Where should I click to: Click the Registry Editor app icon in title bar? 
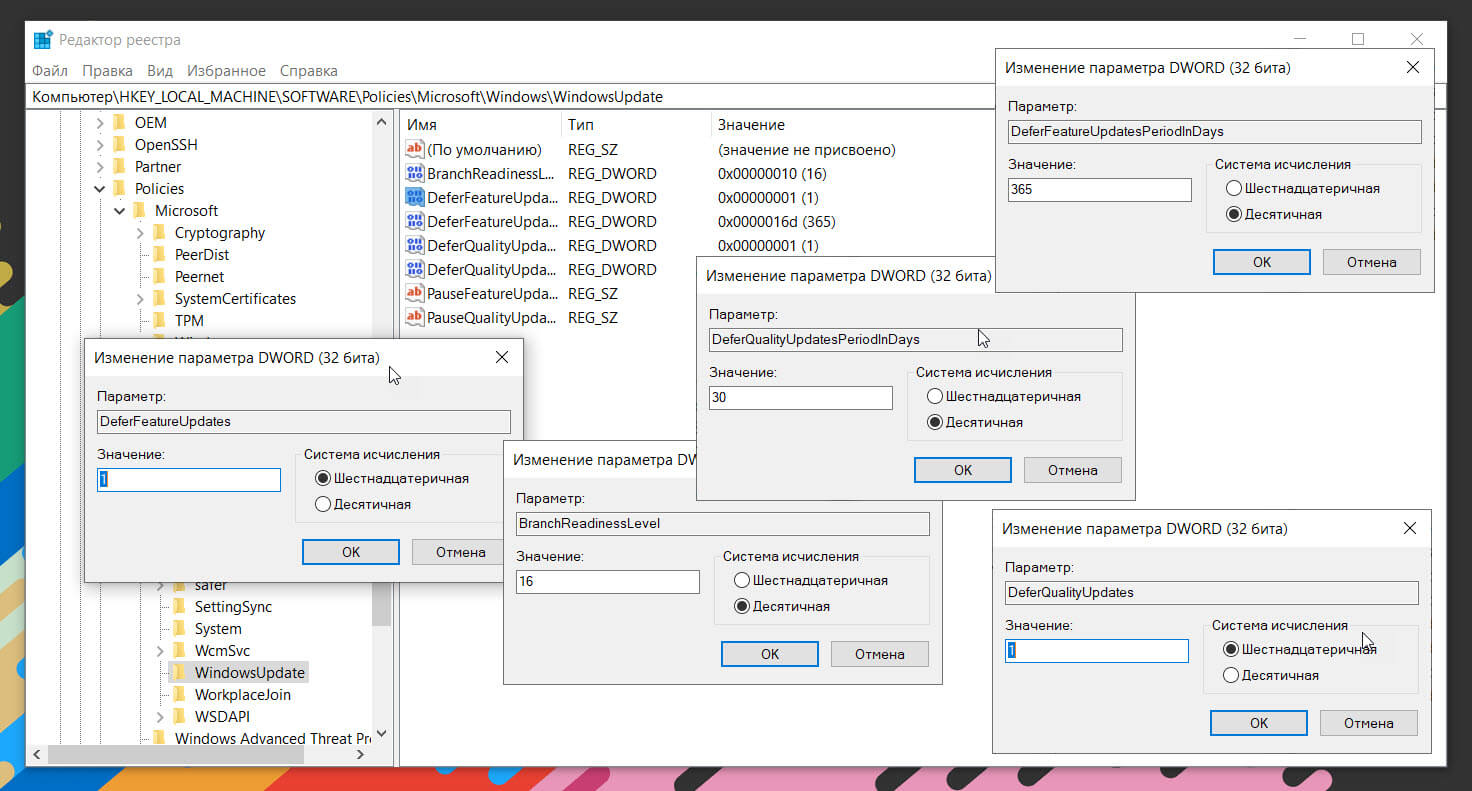(x=43, y=40)
